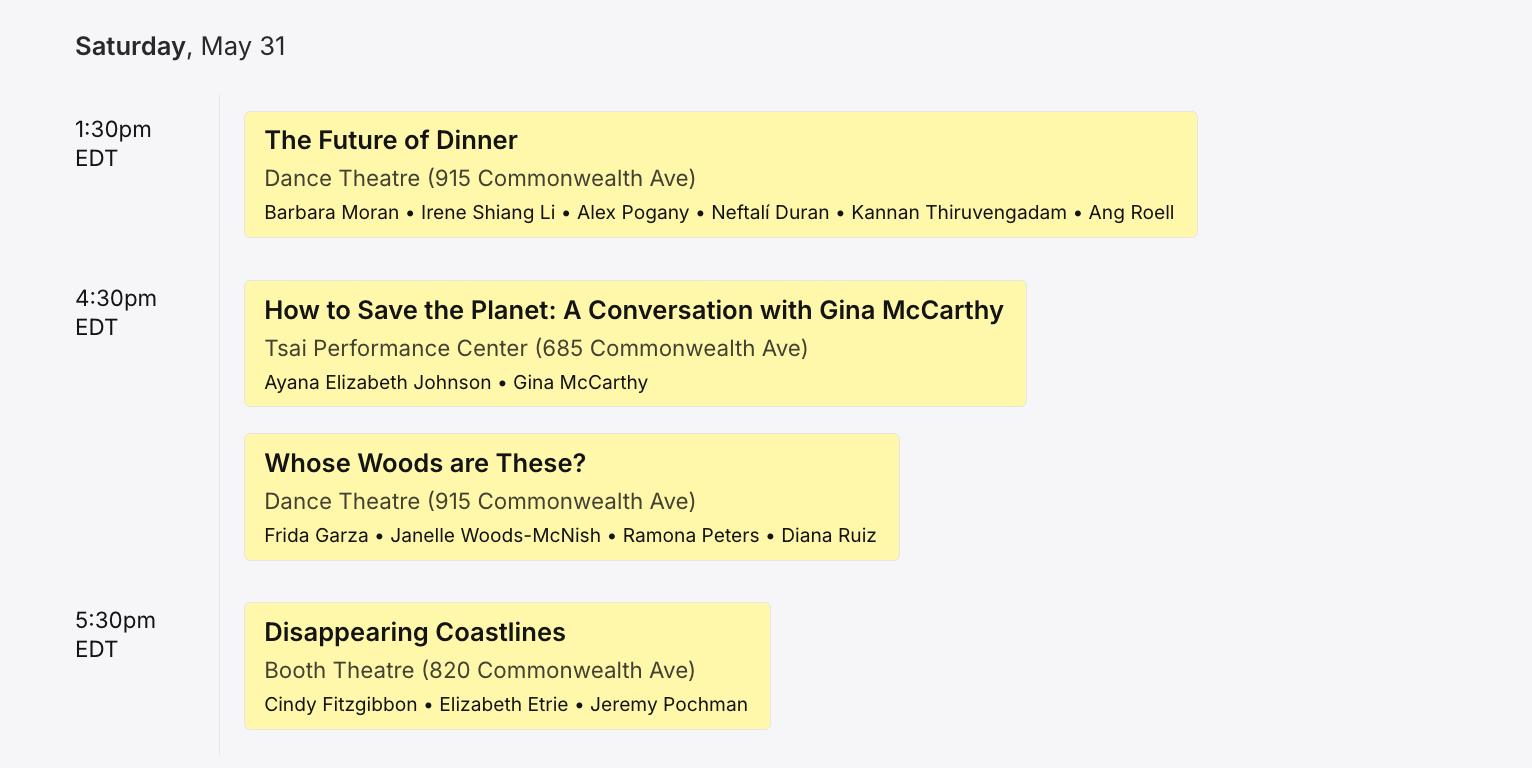Select speaker Ang Roell

1131,212
